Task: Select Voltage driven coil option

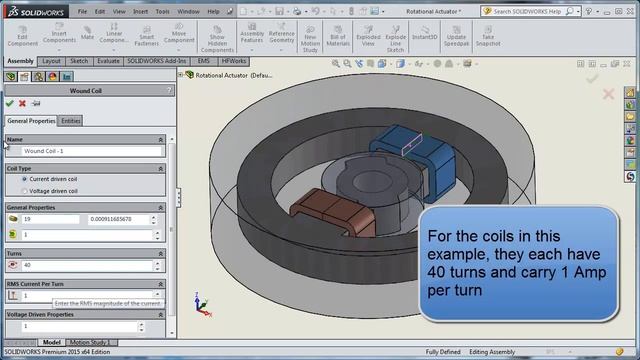Action: pos(24,191)
